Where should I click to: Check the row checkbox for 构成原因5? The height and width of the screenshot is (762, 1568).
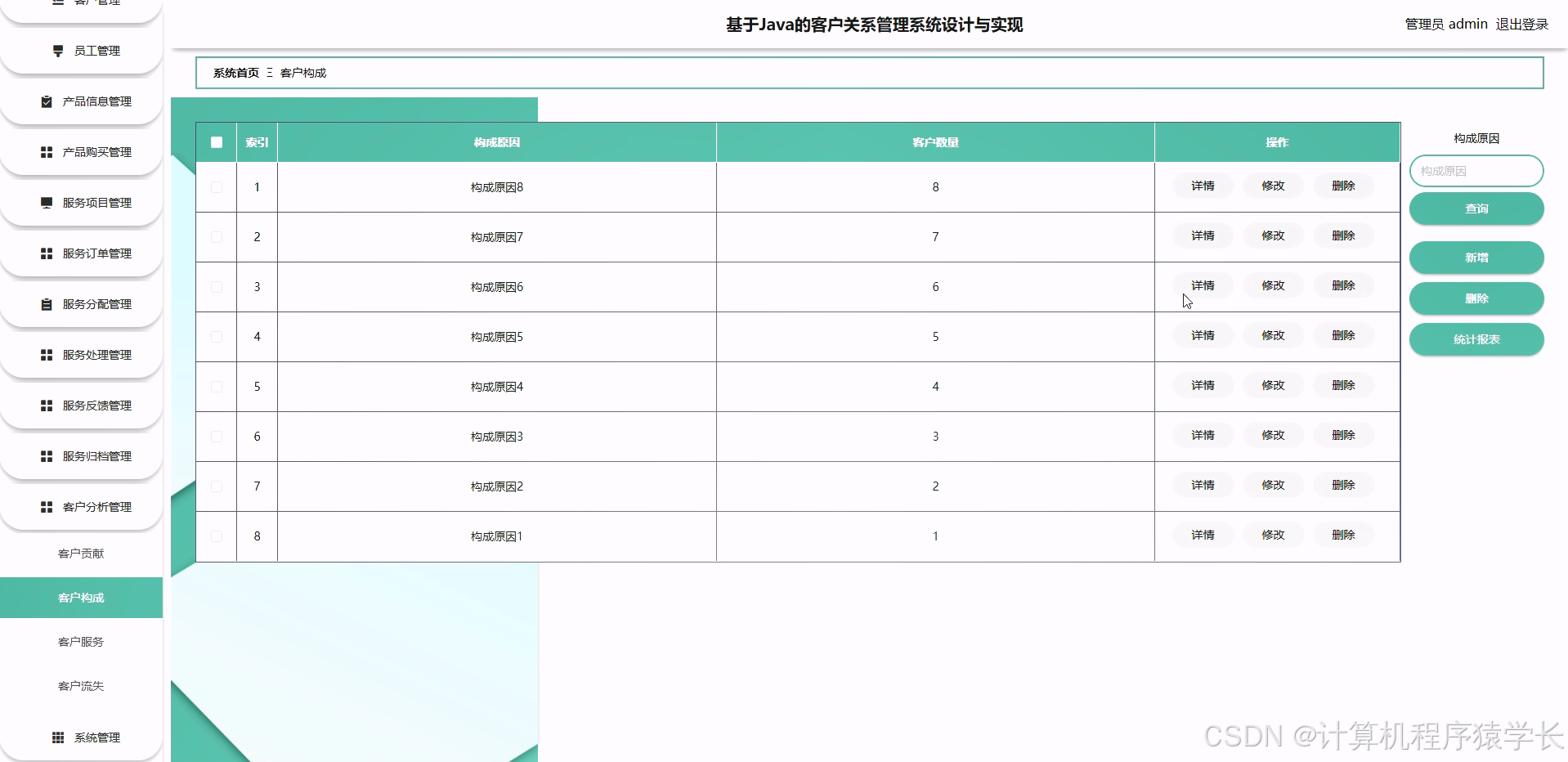pyautogui.click(x=217, y=337)
